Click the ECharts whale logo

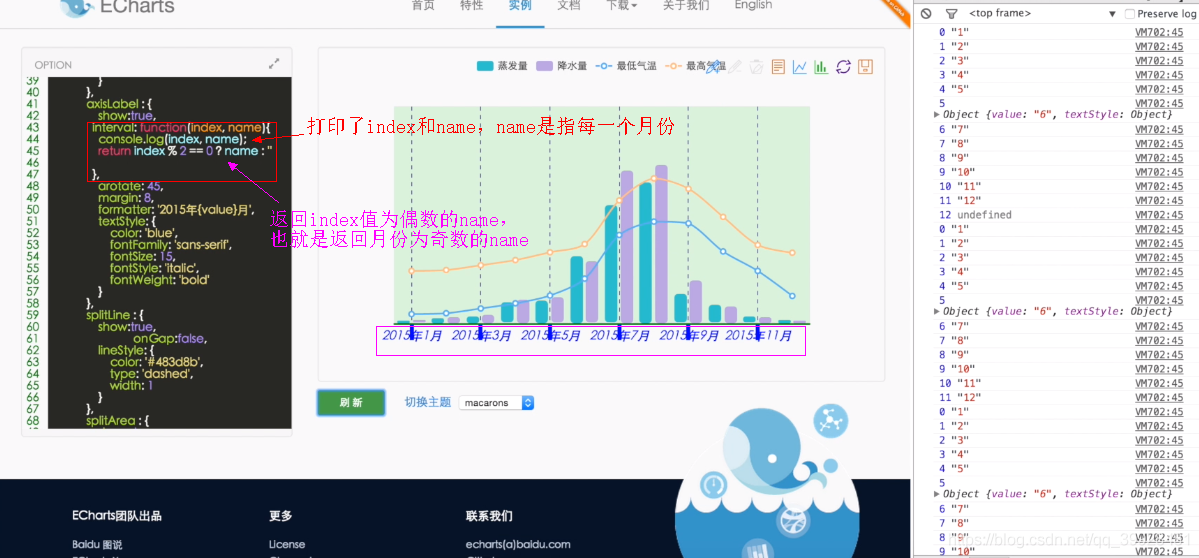(x=77, y=8)
